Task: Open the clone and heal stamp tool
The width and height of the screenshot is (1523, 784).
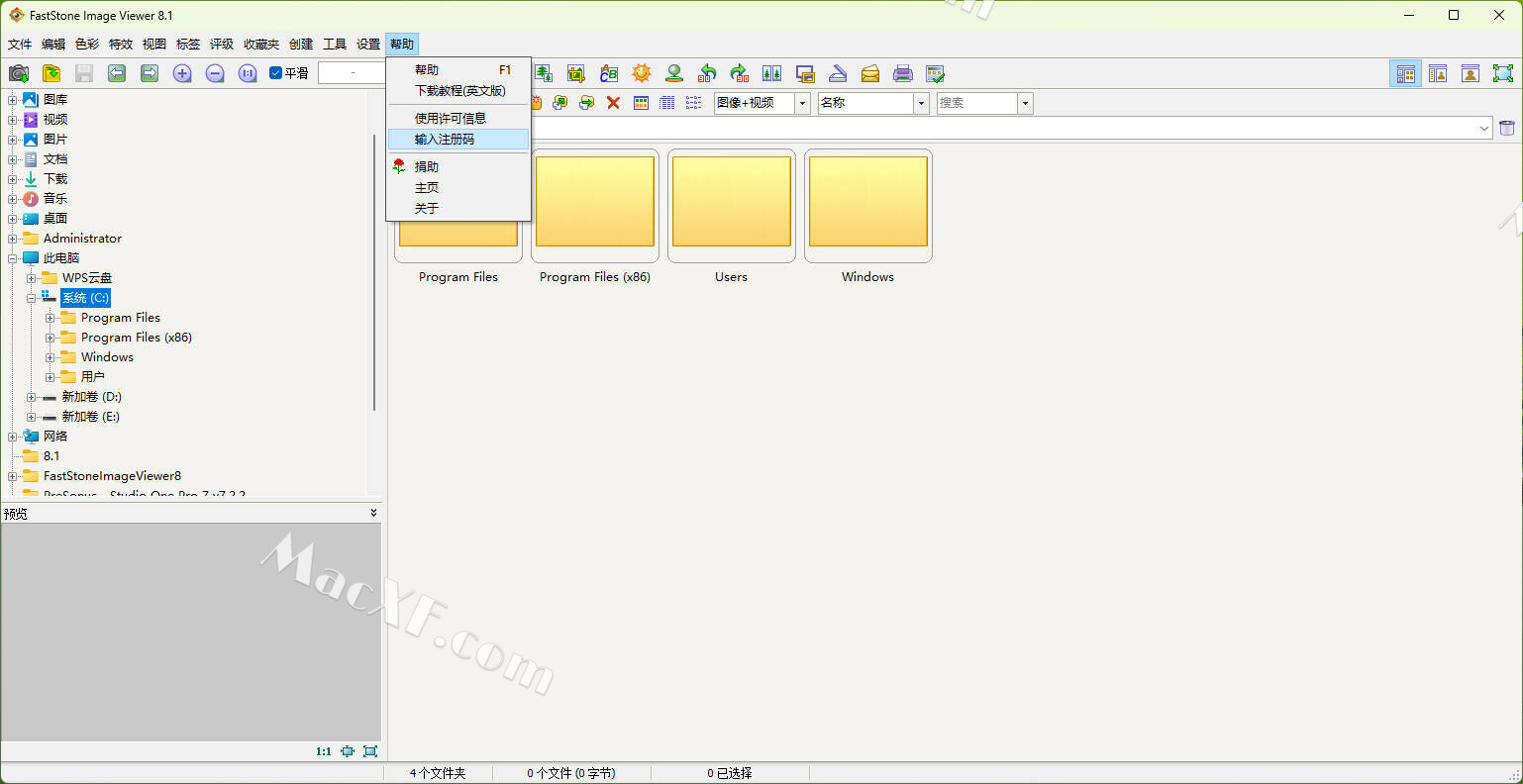Action: 674,73
